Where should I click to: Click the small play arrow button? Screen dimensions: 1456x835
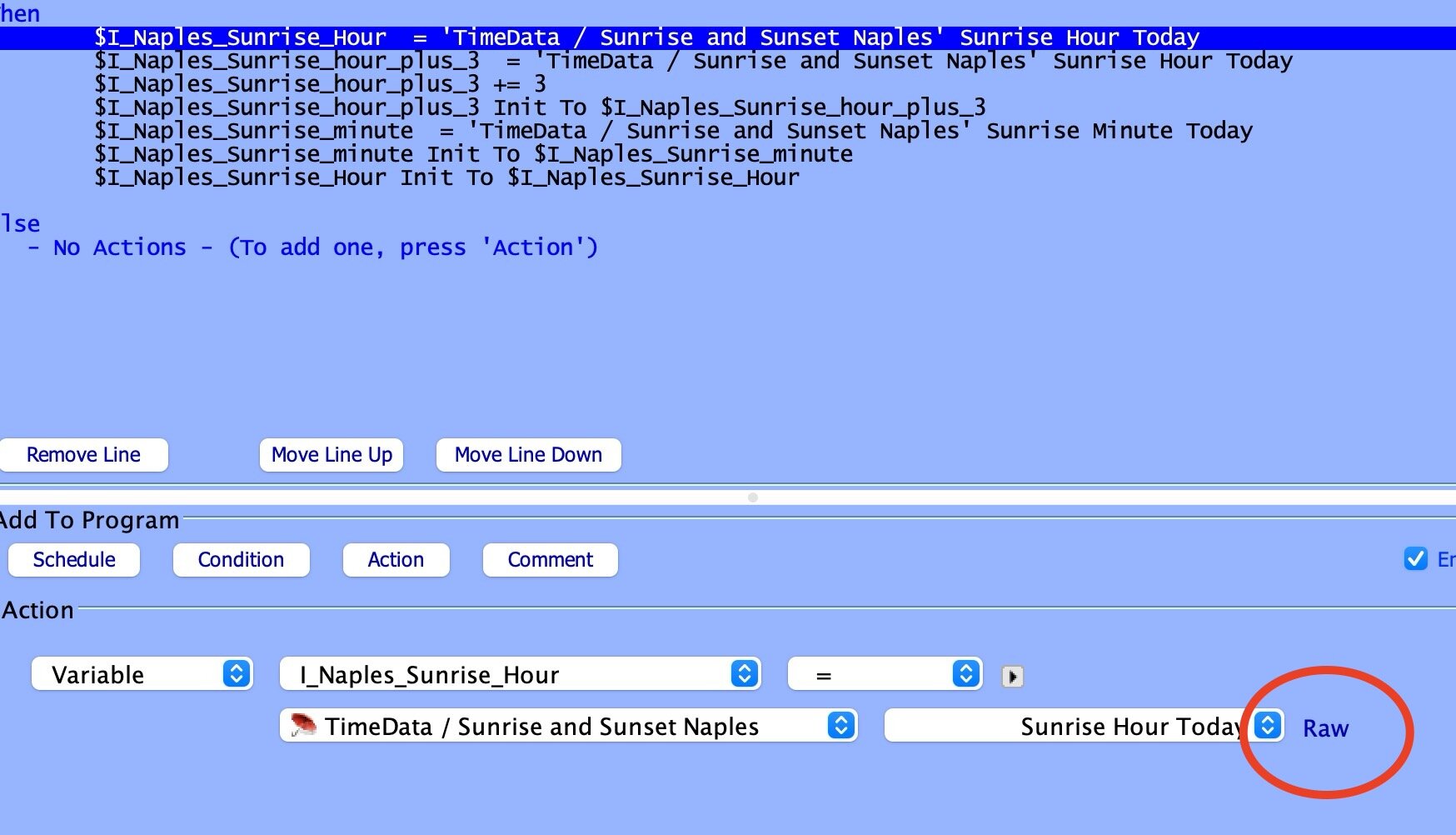[x=1012, y=677]
